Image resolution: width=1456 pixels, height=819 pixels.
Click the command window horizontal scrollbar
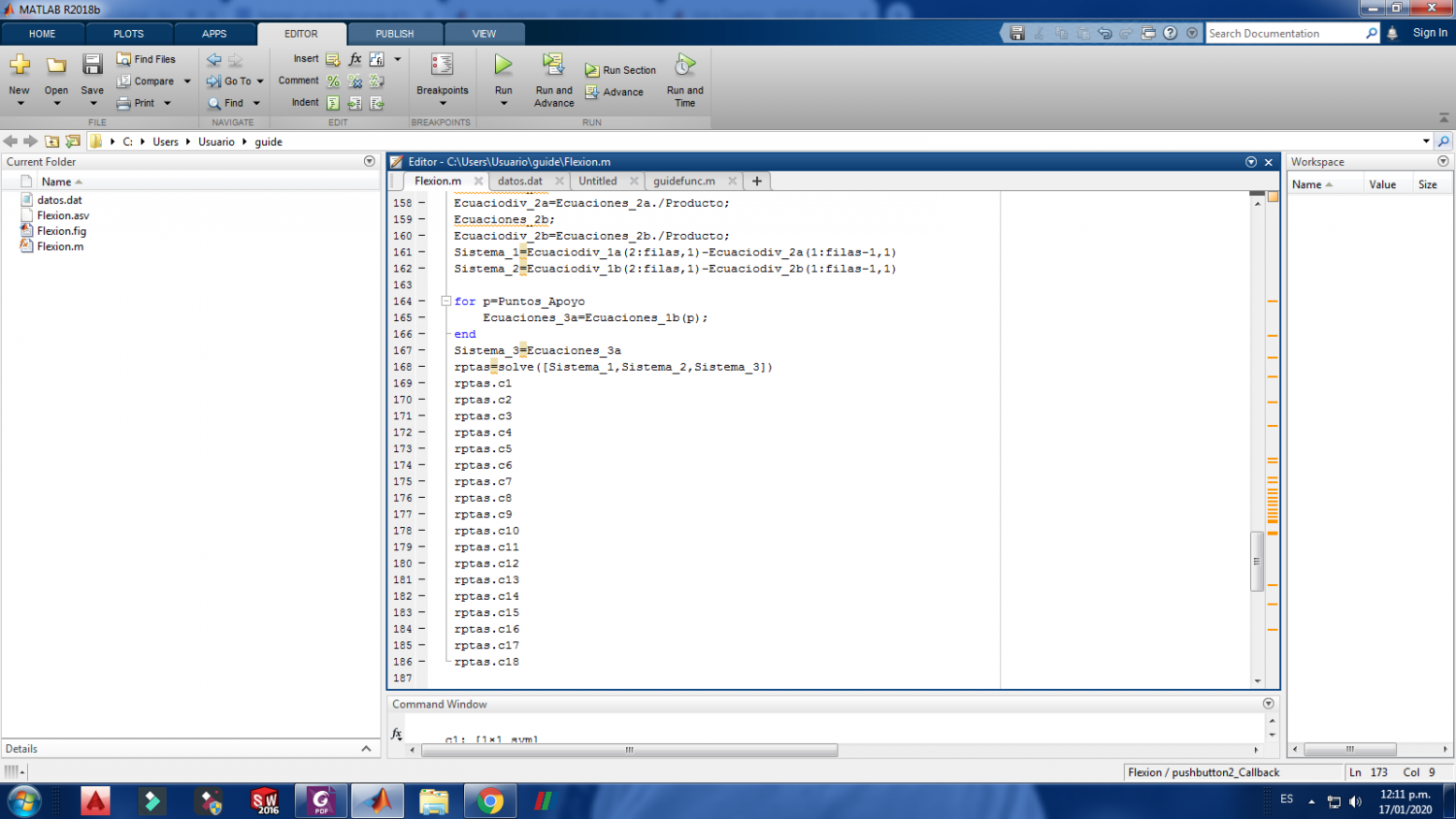coord(629,750)
